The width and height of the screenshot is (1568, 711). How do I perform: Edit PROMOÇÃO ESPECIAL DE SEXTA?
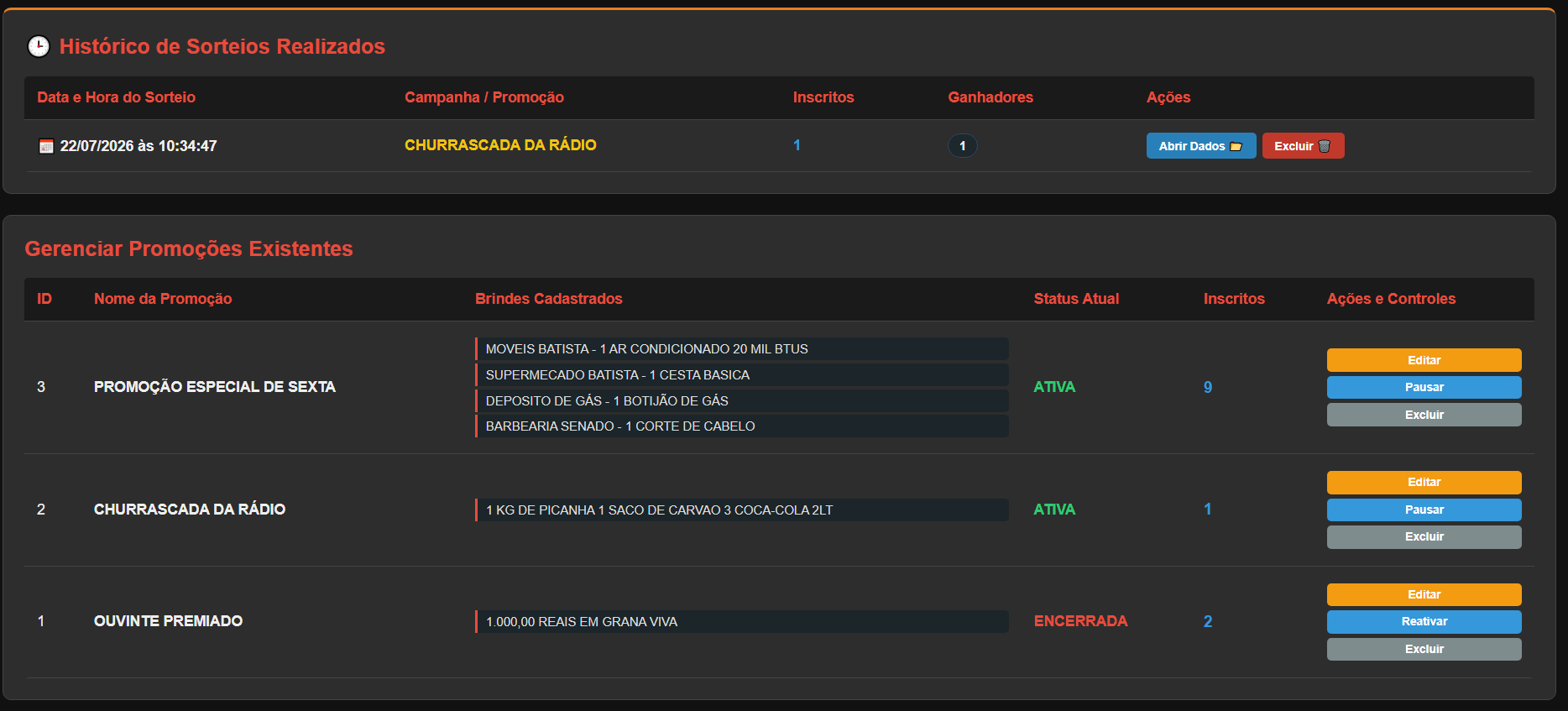(1424, 360)
